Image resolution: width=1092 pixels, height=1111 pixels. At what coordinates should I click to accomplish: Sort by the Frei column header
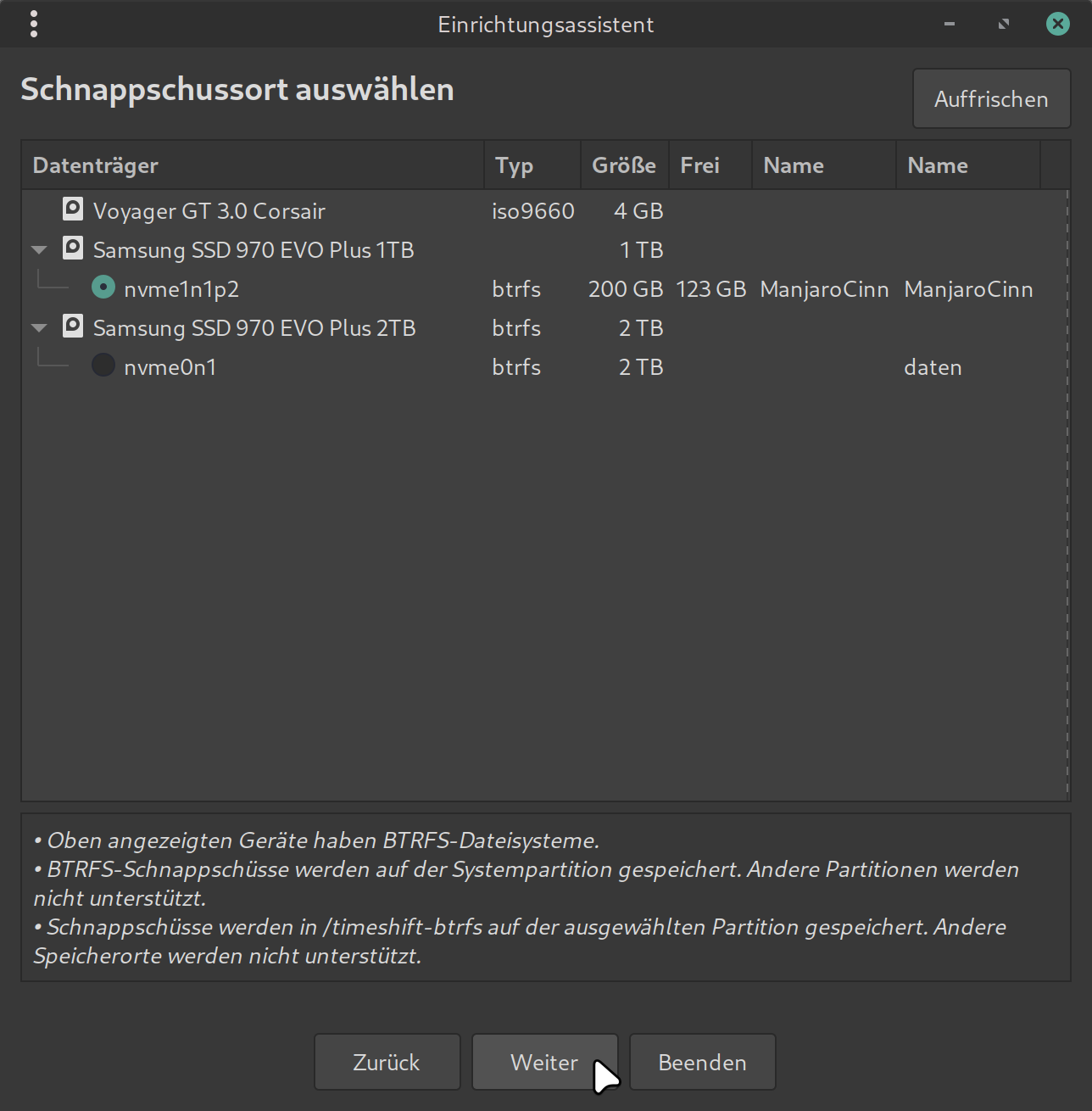click(x=710, y=165)
